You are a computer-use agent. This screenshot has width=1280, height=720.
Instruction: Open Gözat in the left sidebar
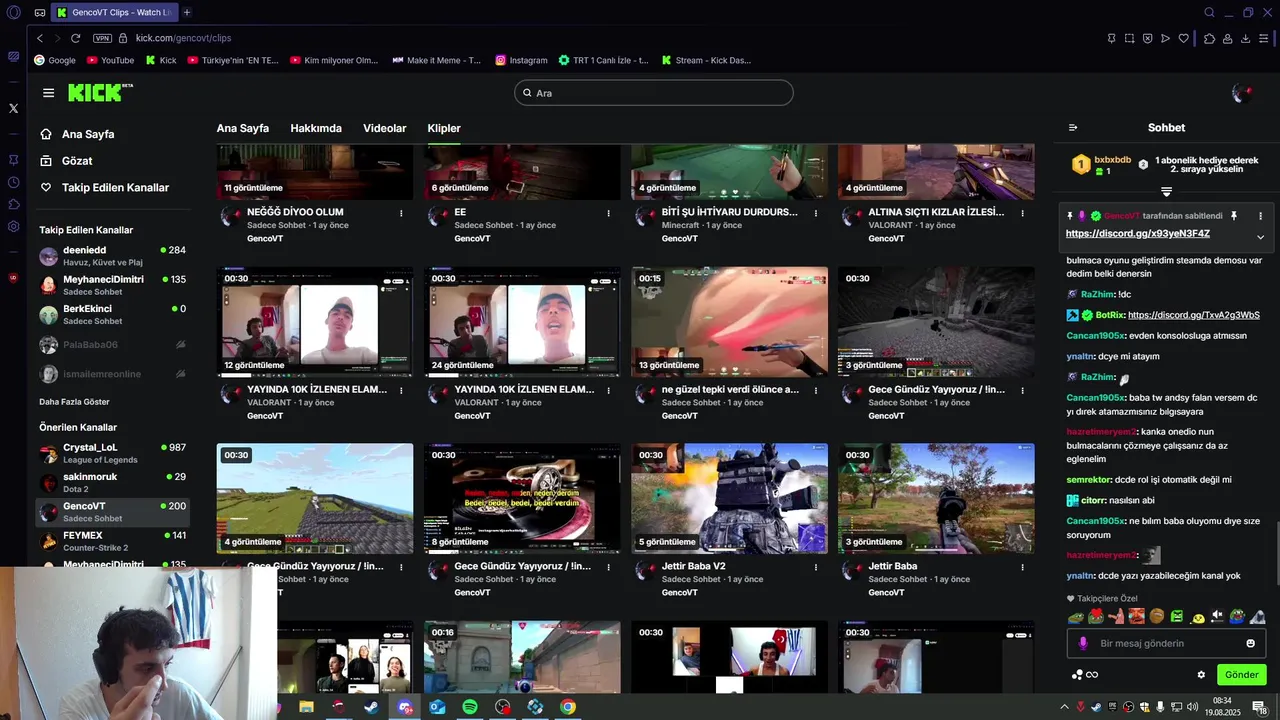(x=77, y=161)
